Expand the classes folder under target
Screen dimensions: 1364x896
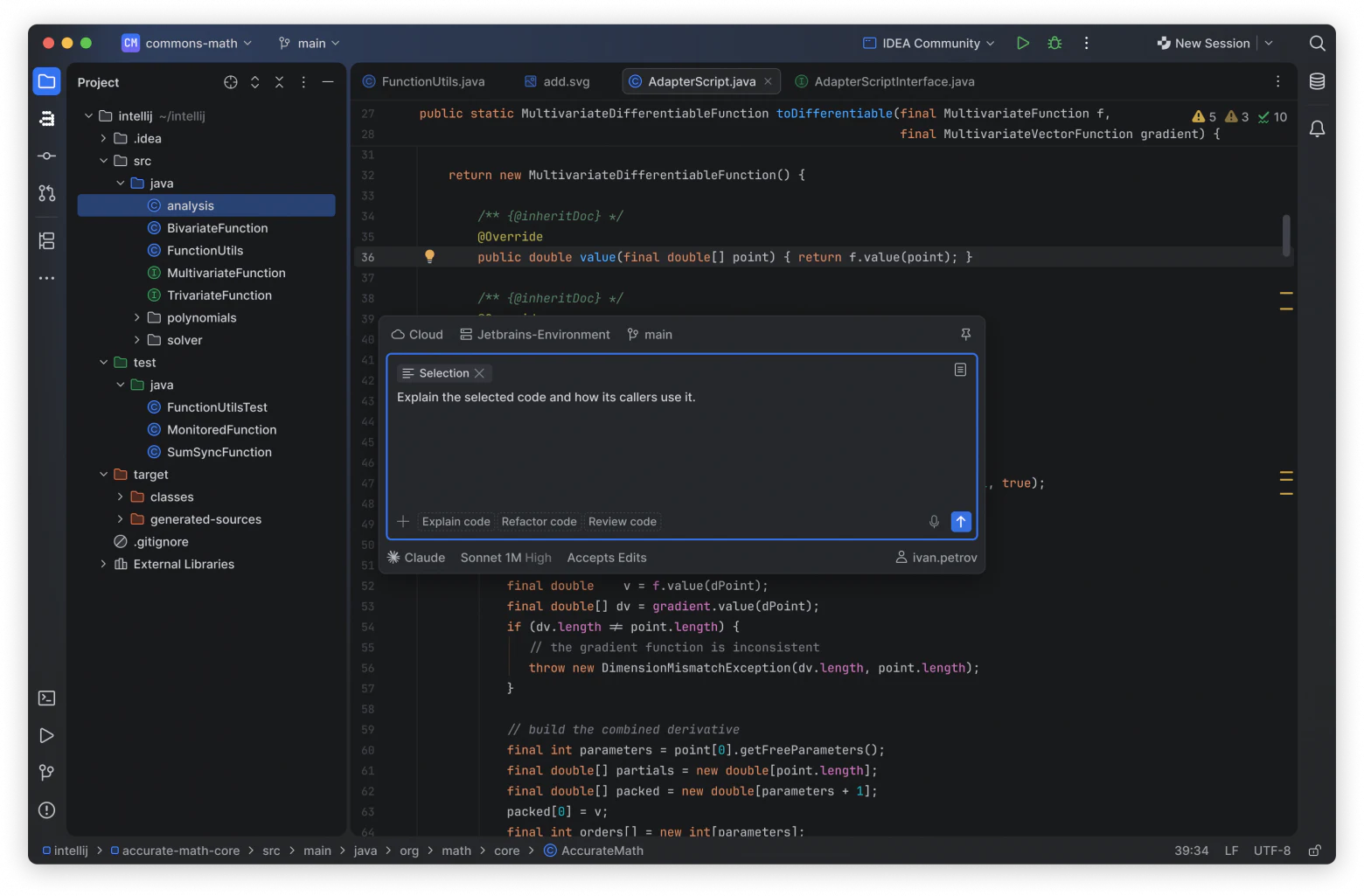point(121,497)
